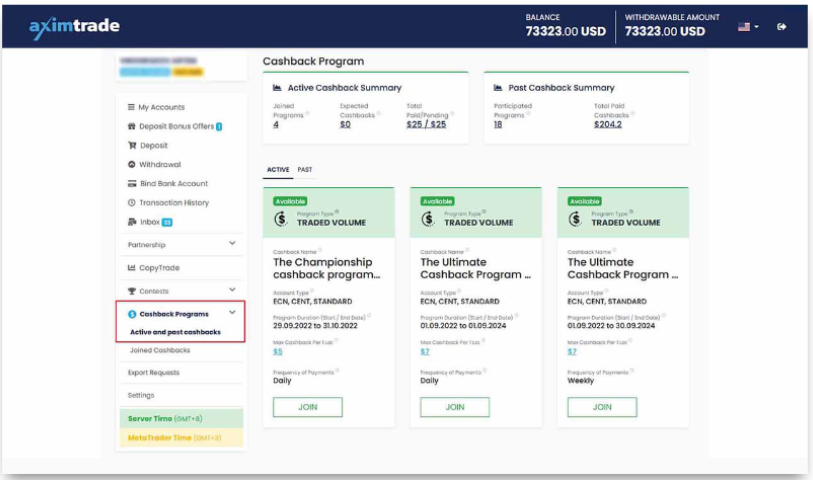Click the Deposit Bonus Offers count badge
Screen dimensions: 813x480
click(x=219, y=126)
